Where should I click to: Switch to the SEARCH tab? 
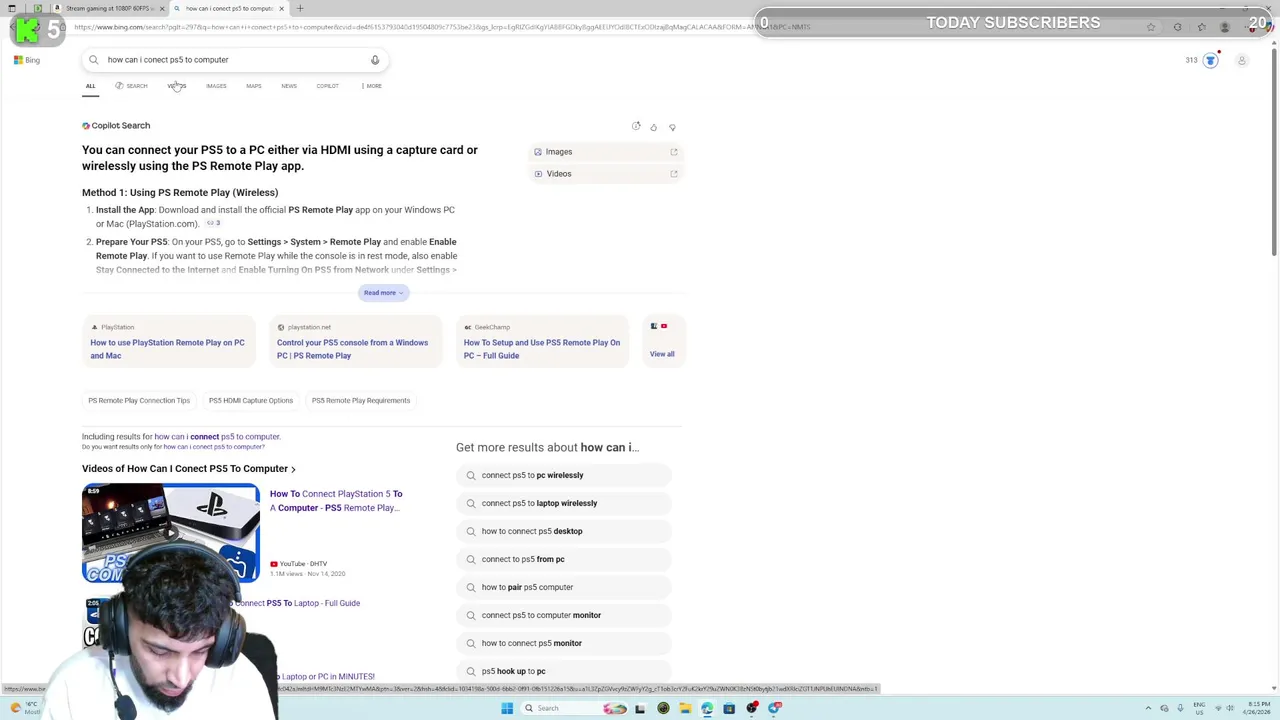pyautogui.click(x=131, y=86)
